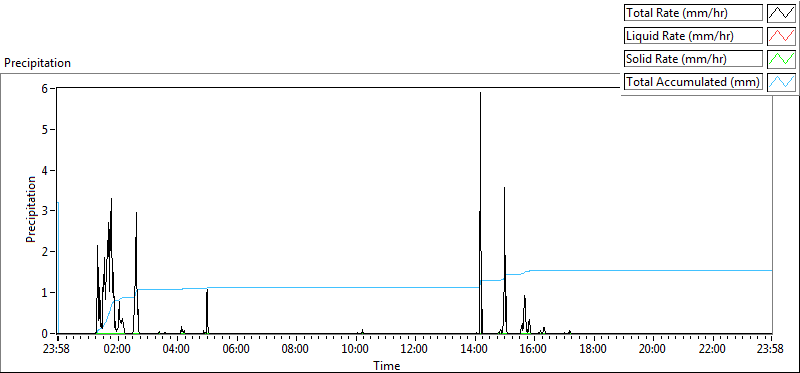This screenshot has height=373, width=800.
Task: Click the 3.6 mm/hr spike near 15:00
Action: [504, 188]
